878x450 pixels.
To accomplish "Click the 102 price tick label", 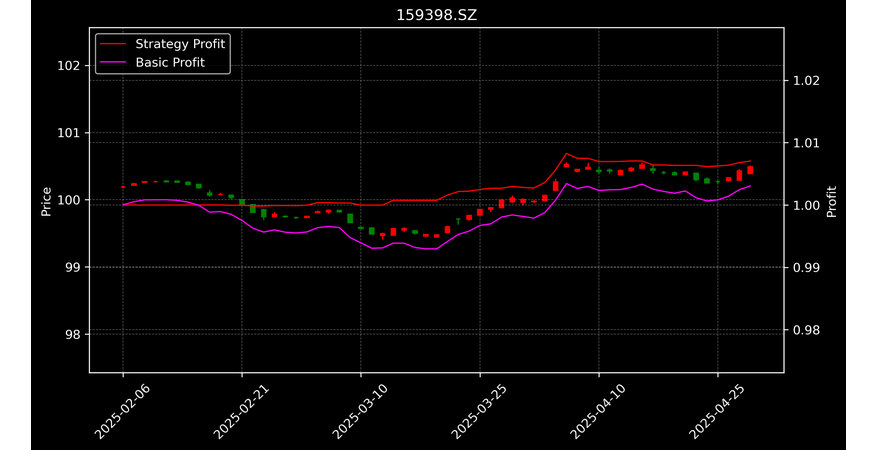I will (x=67, y=65).
